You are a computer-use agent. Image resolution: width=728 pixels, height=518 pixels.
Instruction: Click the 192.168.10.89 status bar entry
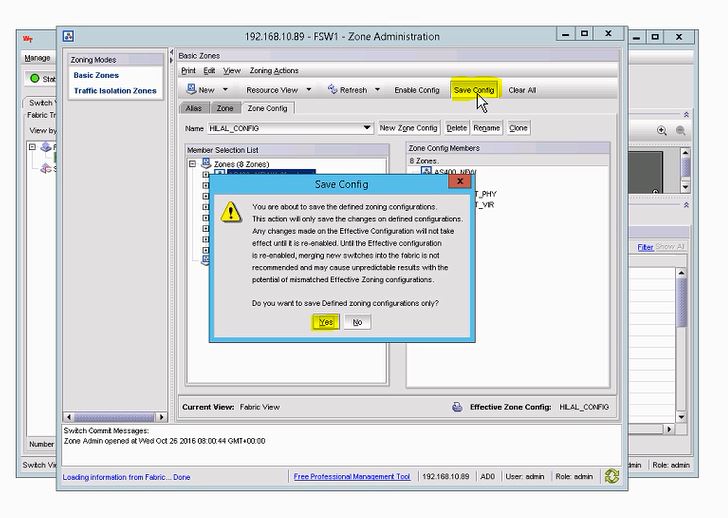click(446, 476)
